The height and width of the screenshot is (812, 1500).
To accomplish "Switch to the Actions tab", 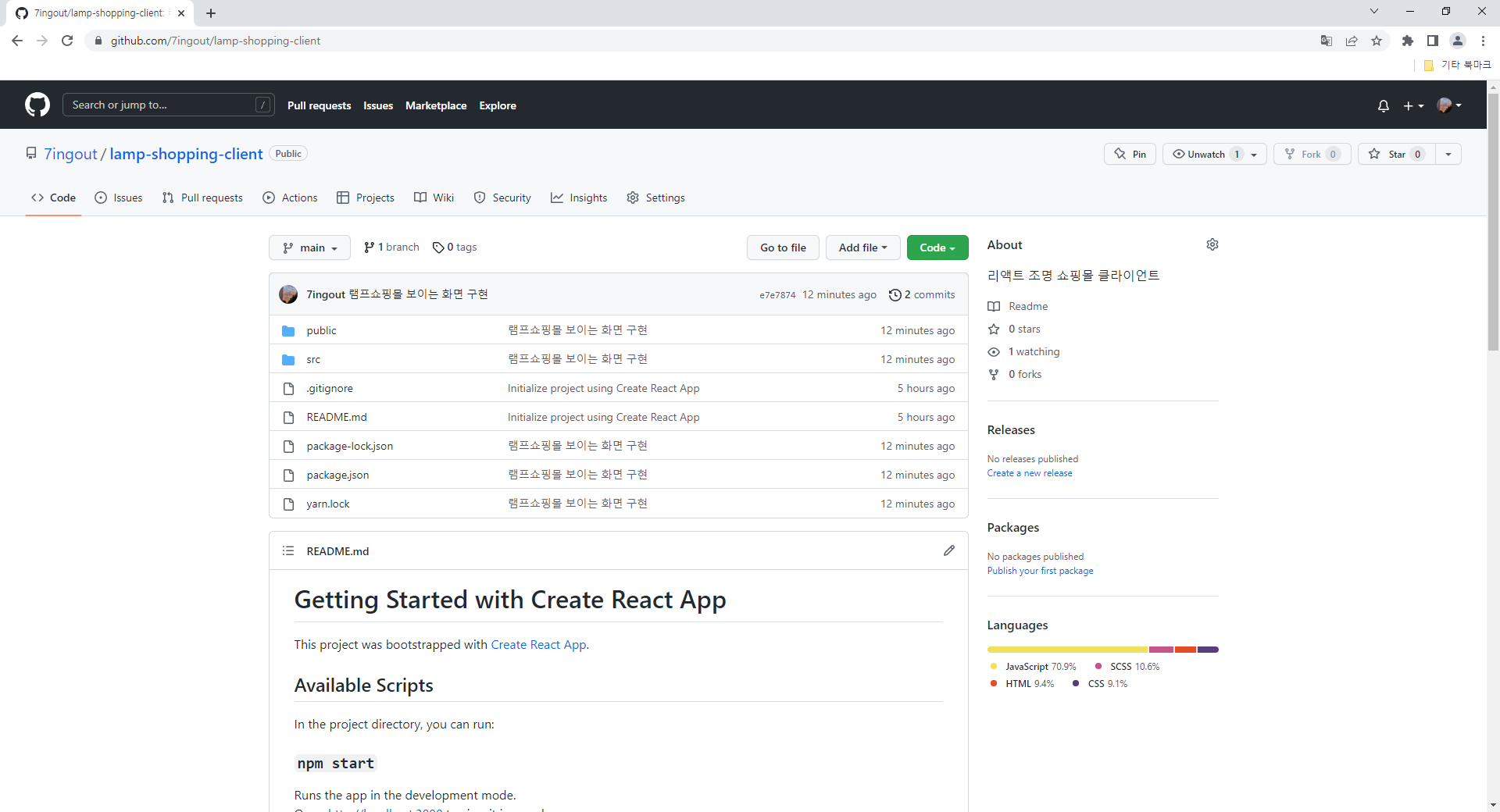I will [x=290, y=198].
